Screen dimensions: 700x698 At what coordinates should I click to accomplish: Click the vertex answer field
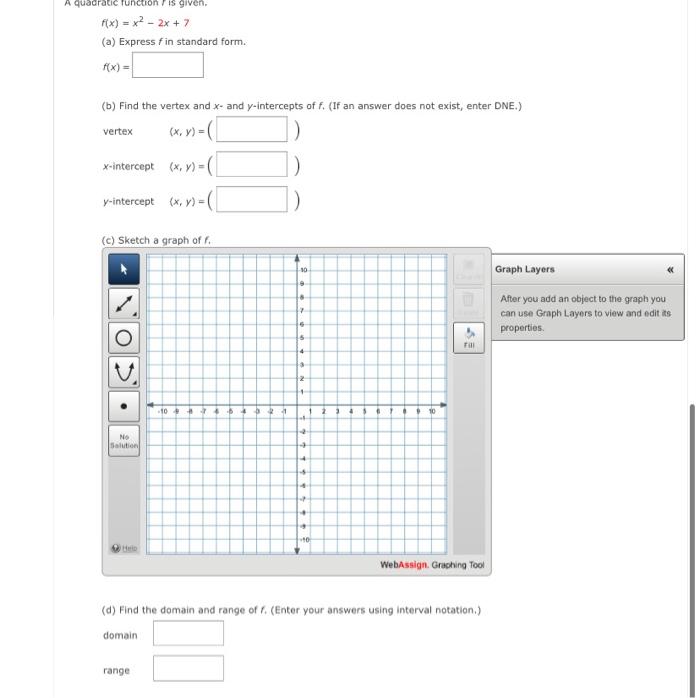coord(252,129)
